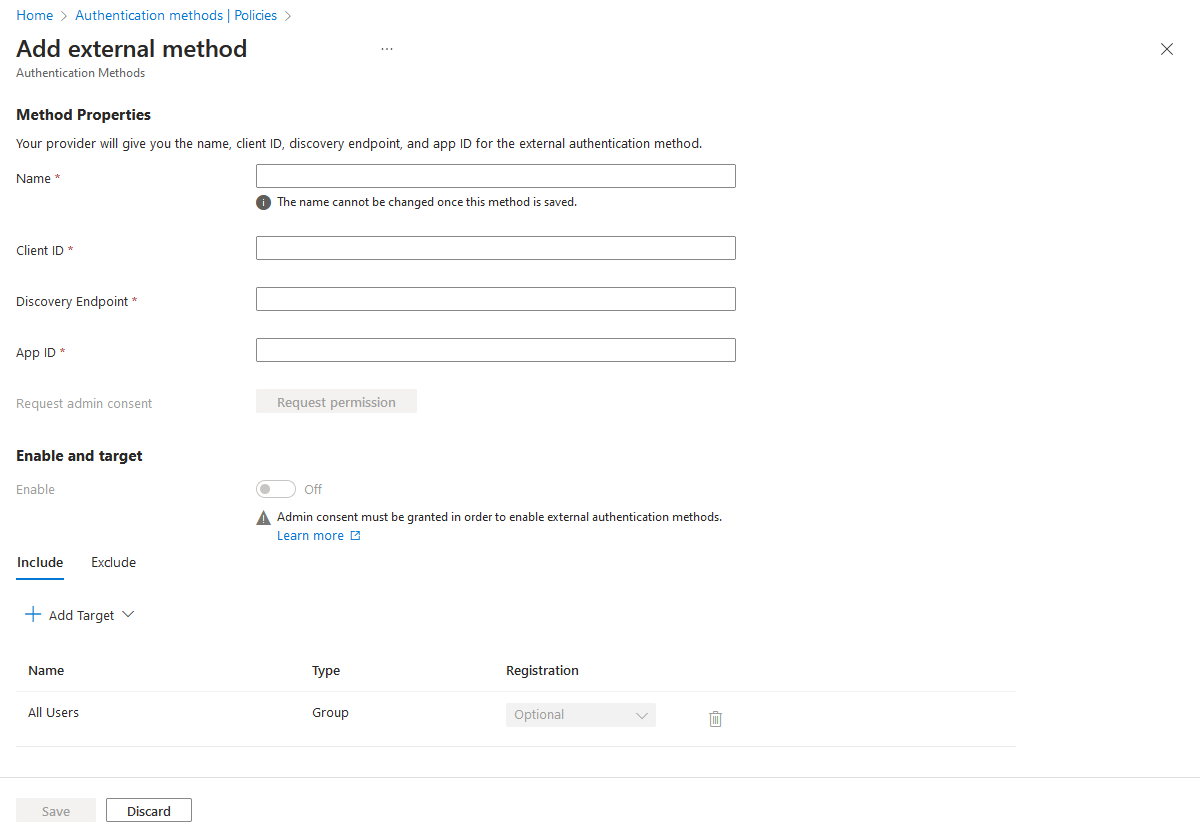Click into the Discovery Endpoint field

point(495,299)
